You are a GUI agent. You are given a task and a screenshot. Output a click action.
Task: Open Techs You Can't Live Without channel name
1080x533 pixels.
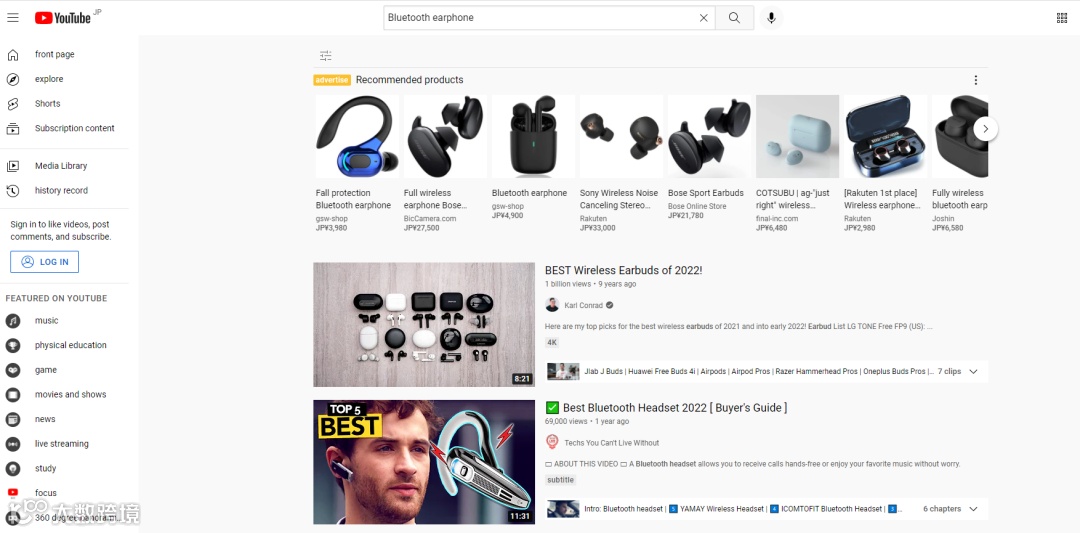point(612,443)
